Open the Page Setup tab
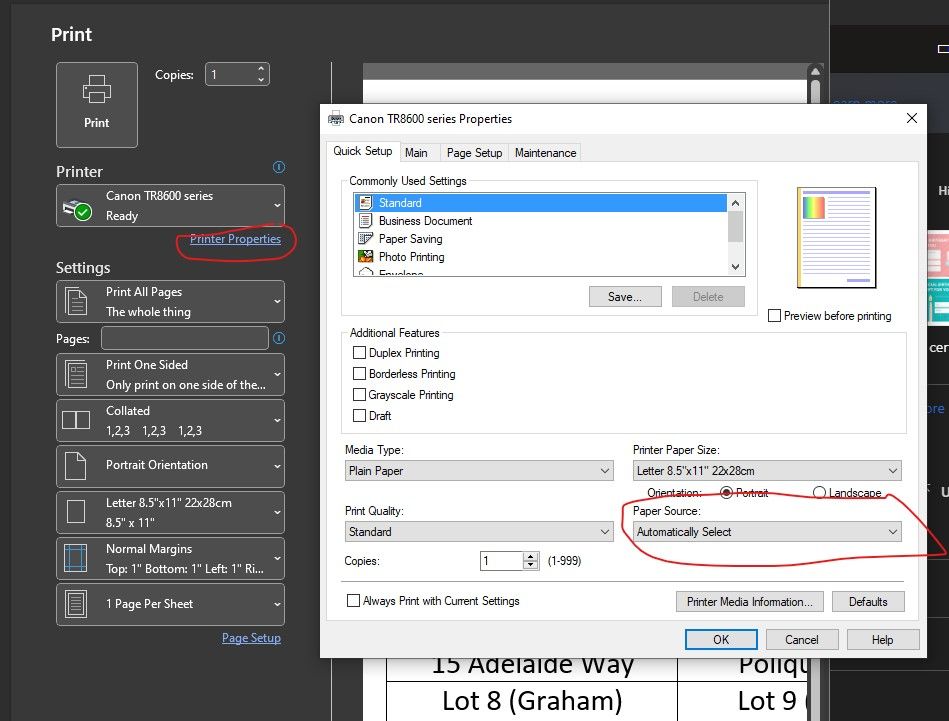Screen dimensions: 949x721 coord(473,152)
